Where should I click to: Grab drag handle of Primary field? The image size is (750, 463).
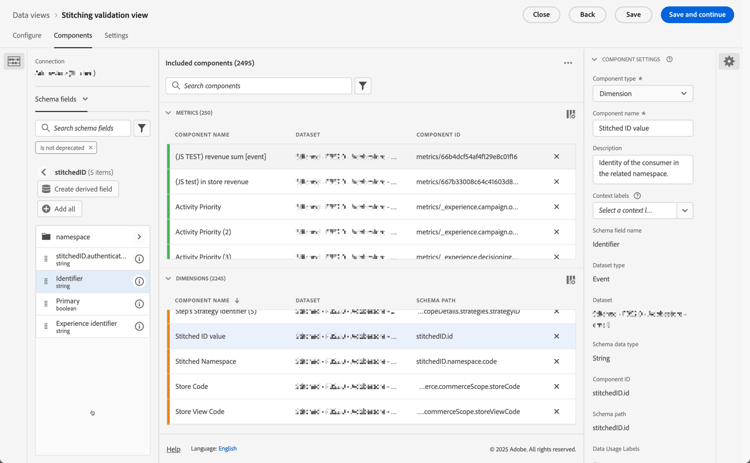[x=46, y=304]
